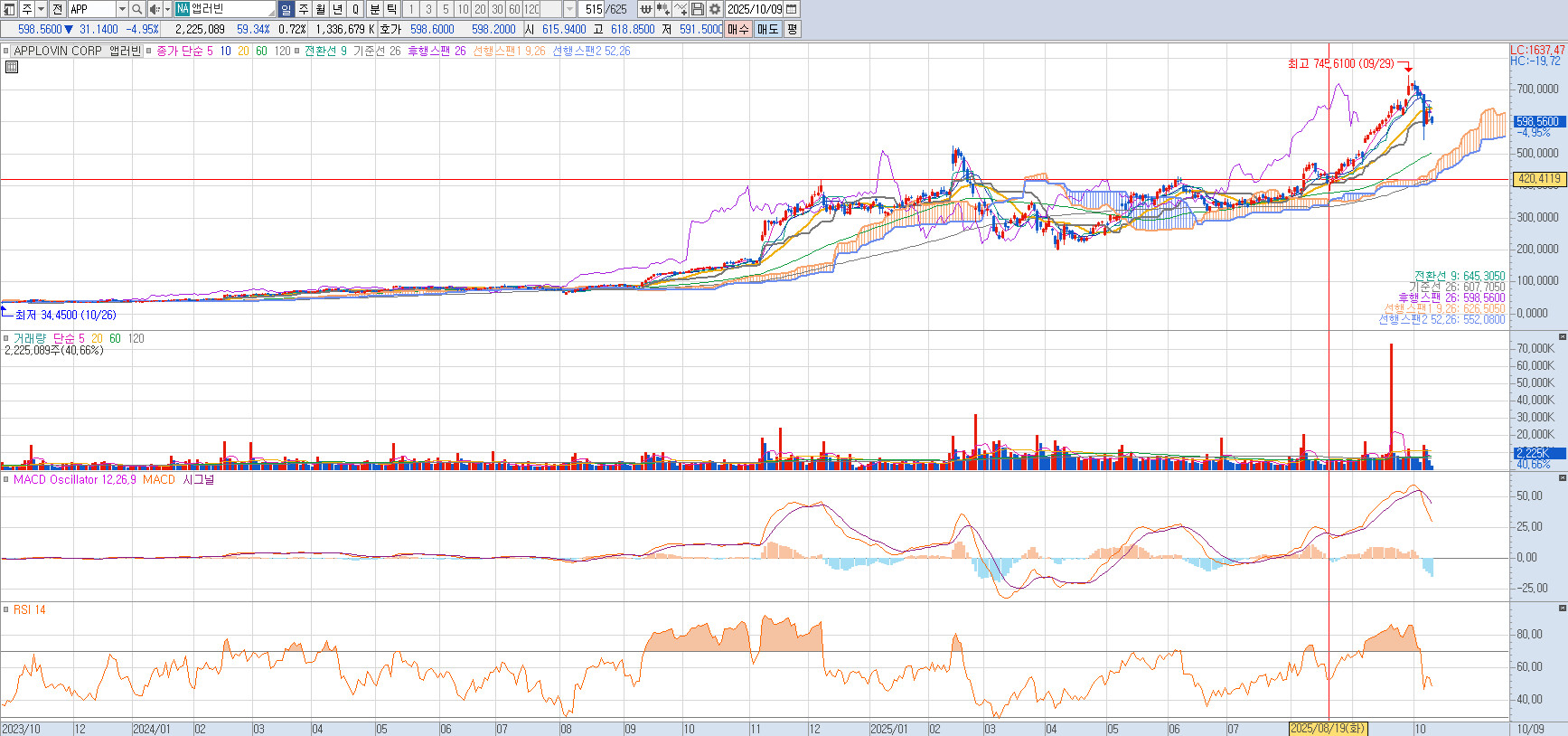
Task: Select the 틱 tick period button
Action: (391, 9)
